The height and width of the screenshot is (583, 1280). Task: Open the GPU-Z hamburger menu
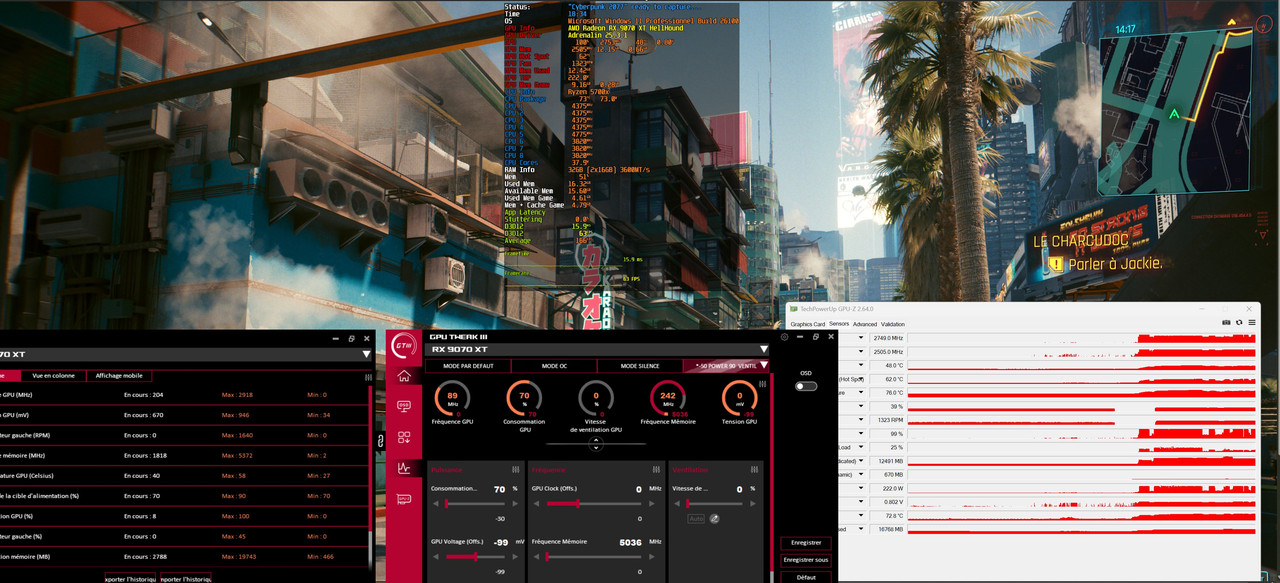pyautogui.click(x=1251, y=323)
